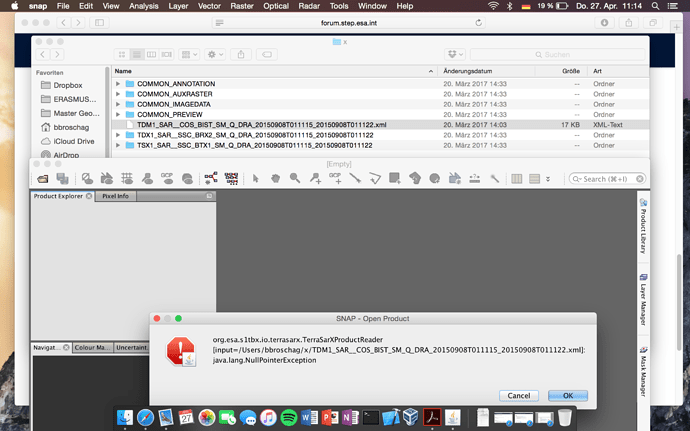Expand the COMMON_ANNOTATION folder

click(118, 84)
